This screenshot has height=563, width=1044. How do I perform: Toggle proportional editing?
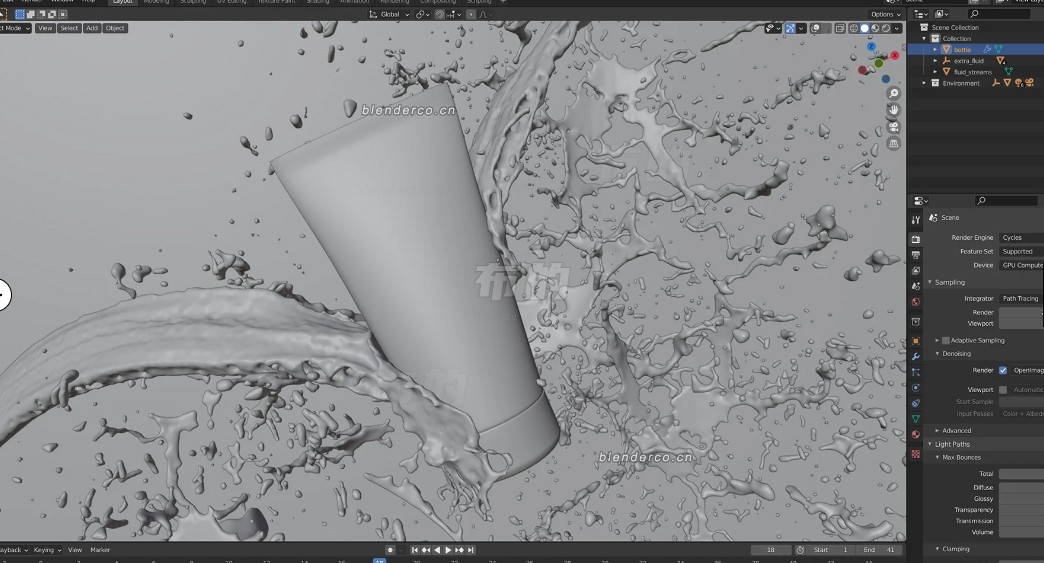(471, 14)
